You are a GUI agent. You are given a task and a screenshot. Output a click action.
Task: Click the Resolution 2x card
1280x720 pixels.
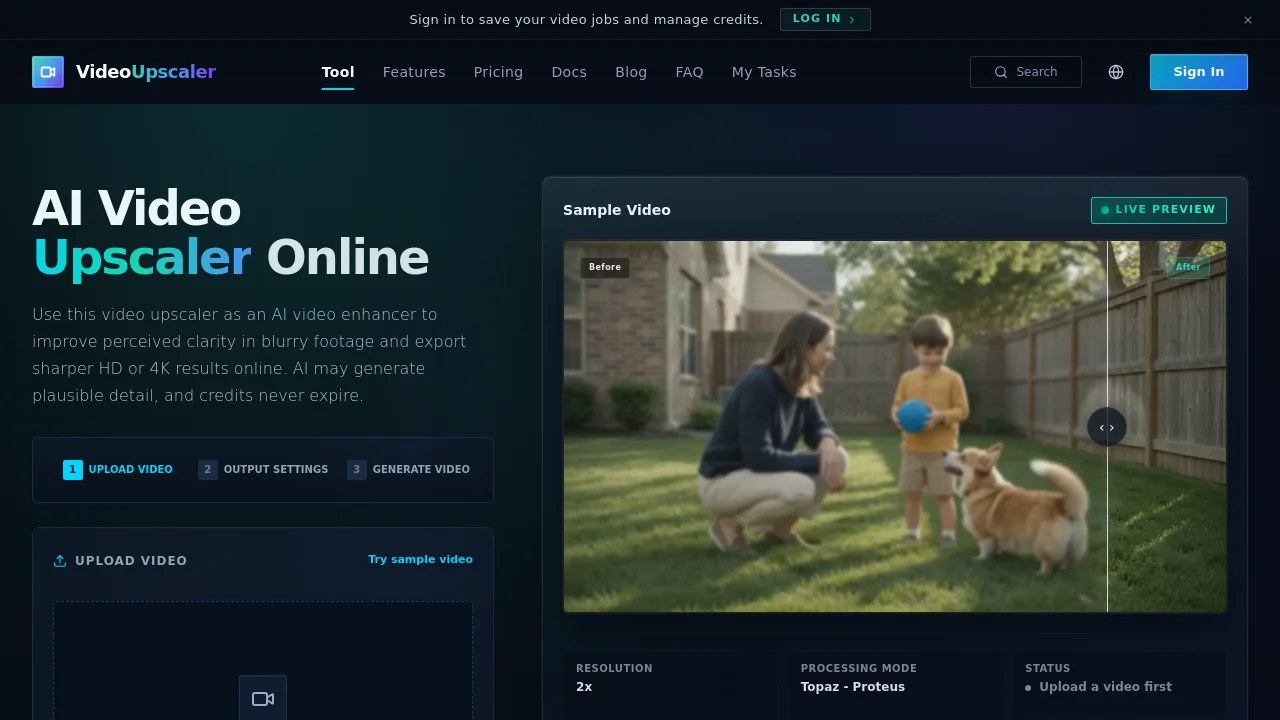(670, 686)
